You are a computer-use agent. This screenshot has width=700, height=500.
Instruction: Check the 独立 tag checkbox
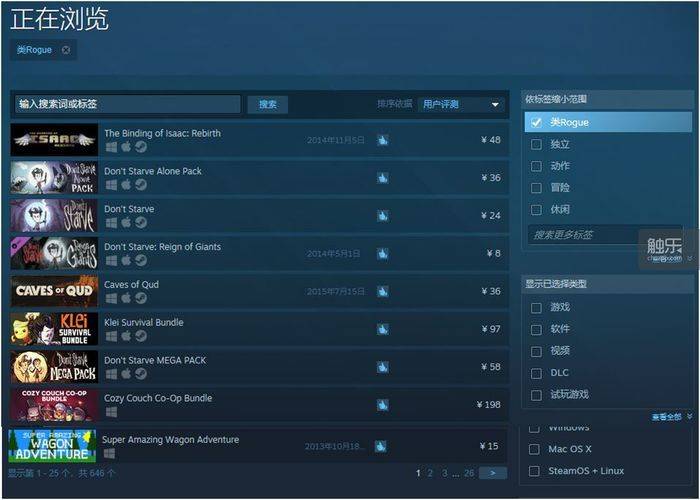coord(536,144)
